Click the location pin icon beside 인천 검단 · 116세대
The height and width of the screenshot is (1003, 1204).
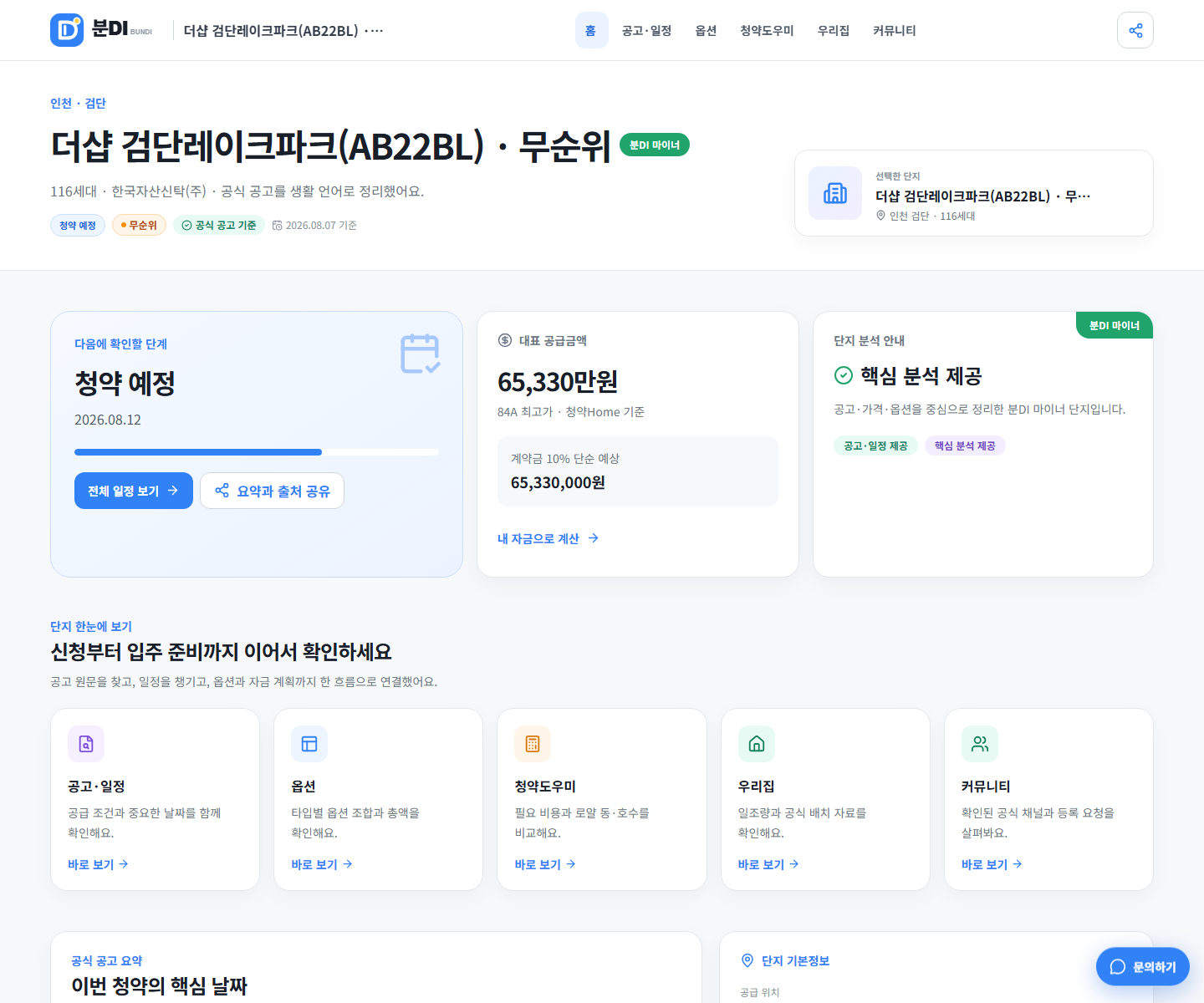pyautogui.click(x=880, y=216)
